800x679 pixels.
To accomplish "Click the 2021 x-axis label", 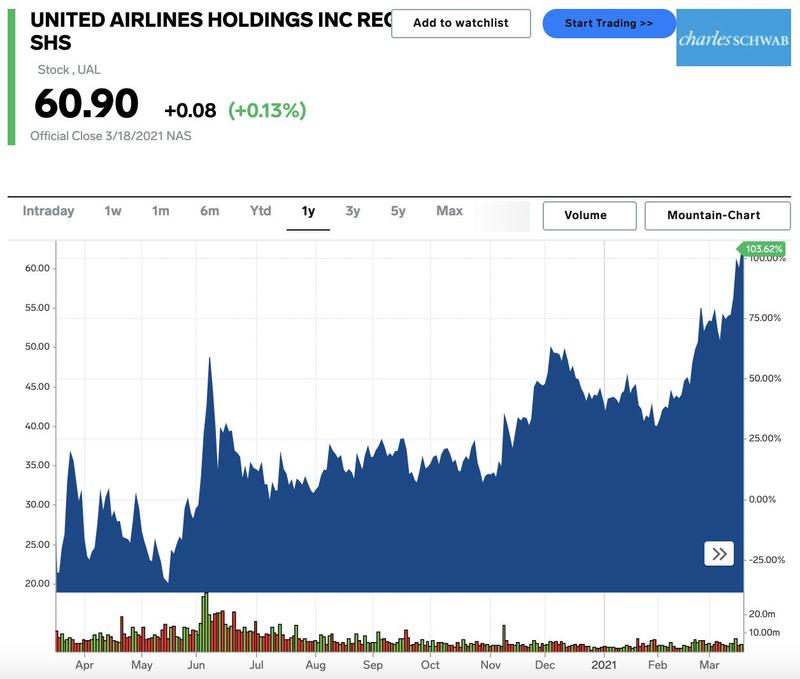I will click(604, 665).
